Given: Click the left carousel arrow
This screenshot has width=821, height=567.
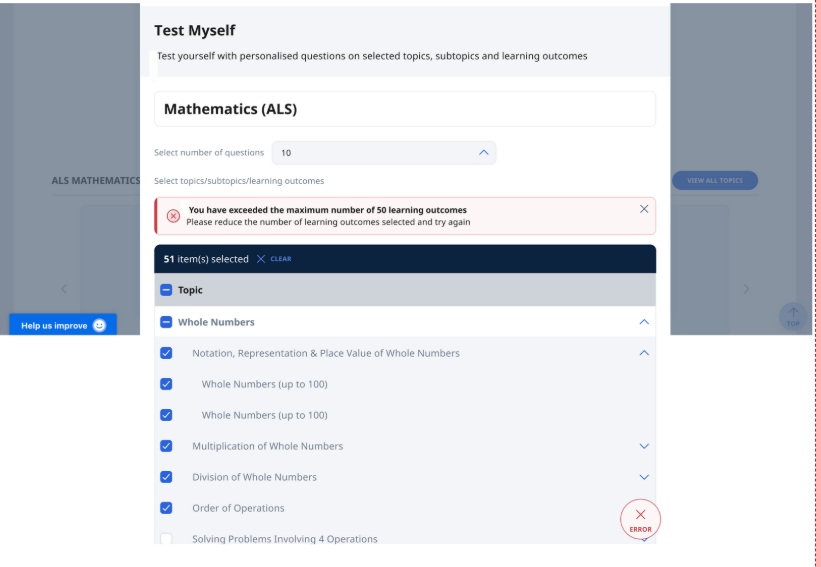Looking at the screenshot, I should pyautogui.click(x=64, y=289).
